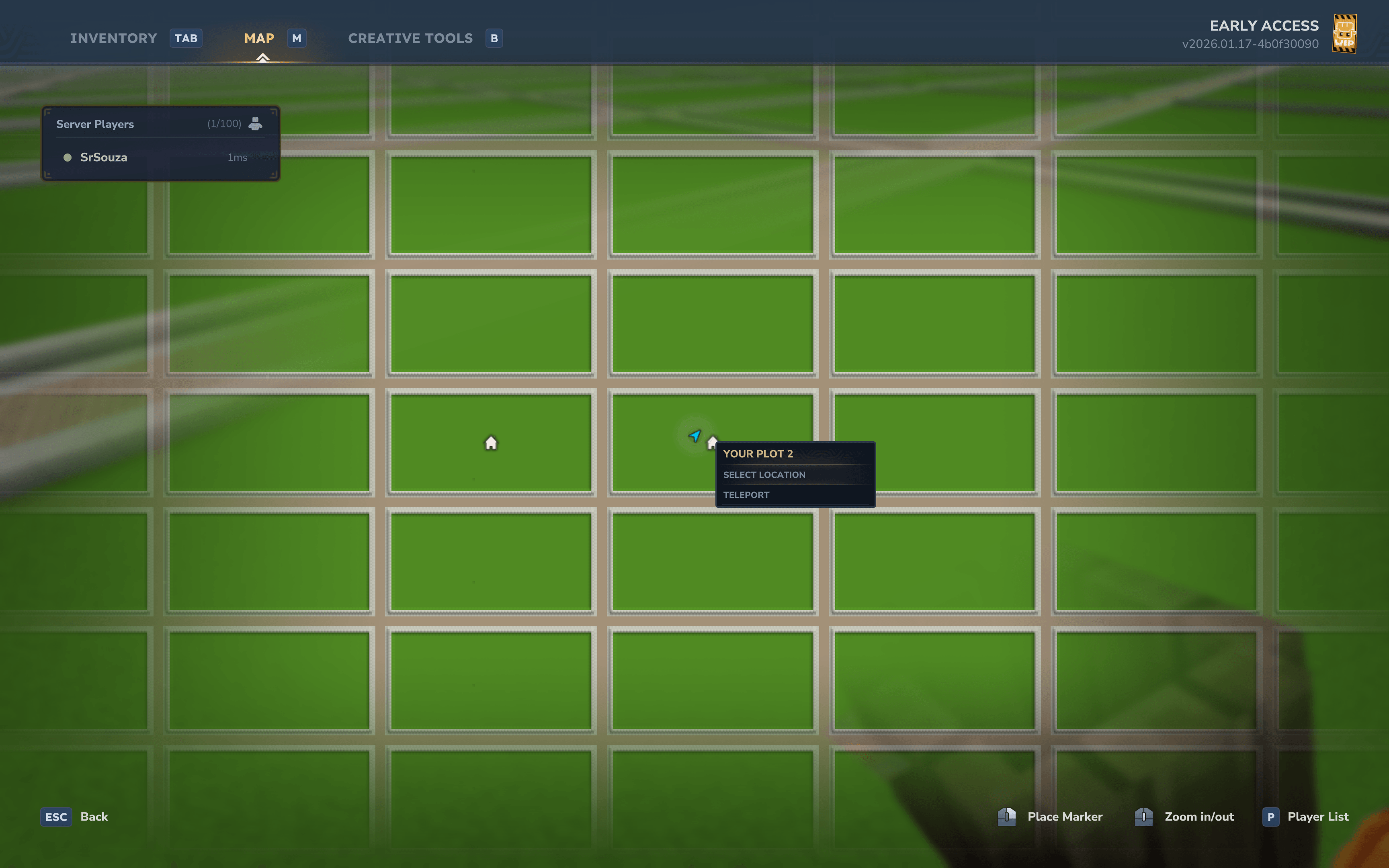The width and height of the screenshot is (1389, 868).
Task: Click SrSouza's online status dot
Action: (x=67, y=157)
